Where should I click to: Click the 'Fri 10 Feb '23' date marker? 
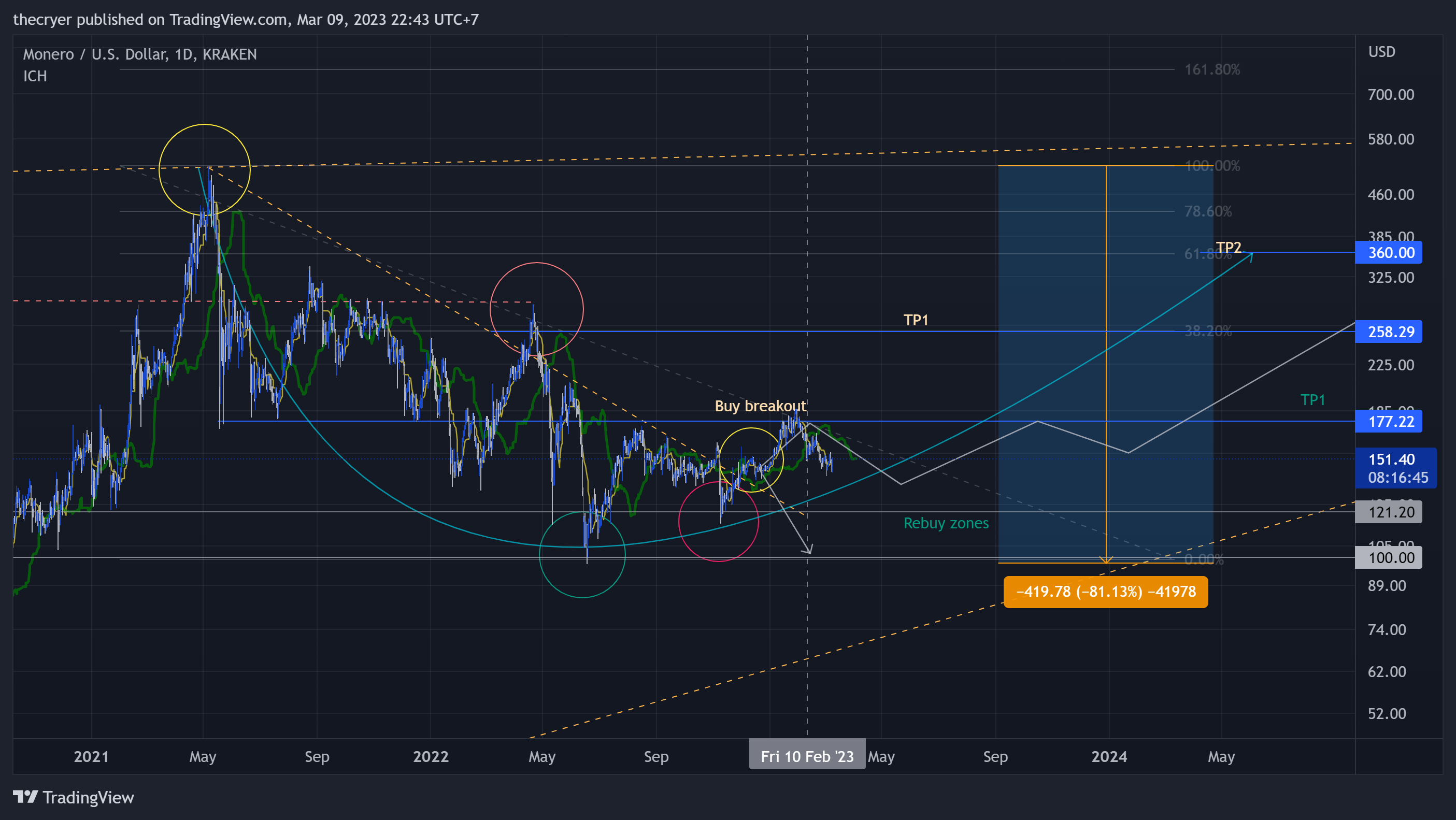coord(807,756)
